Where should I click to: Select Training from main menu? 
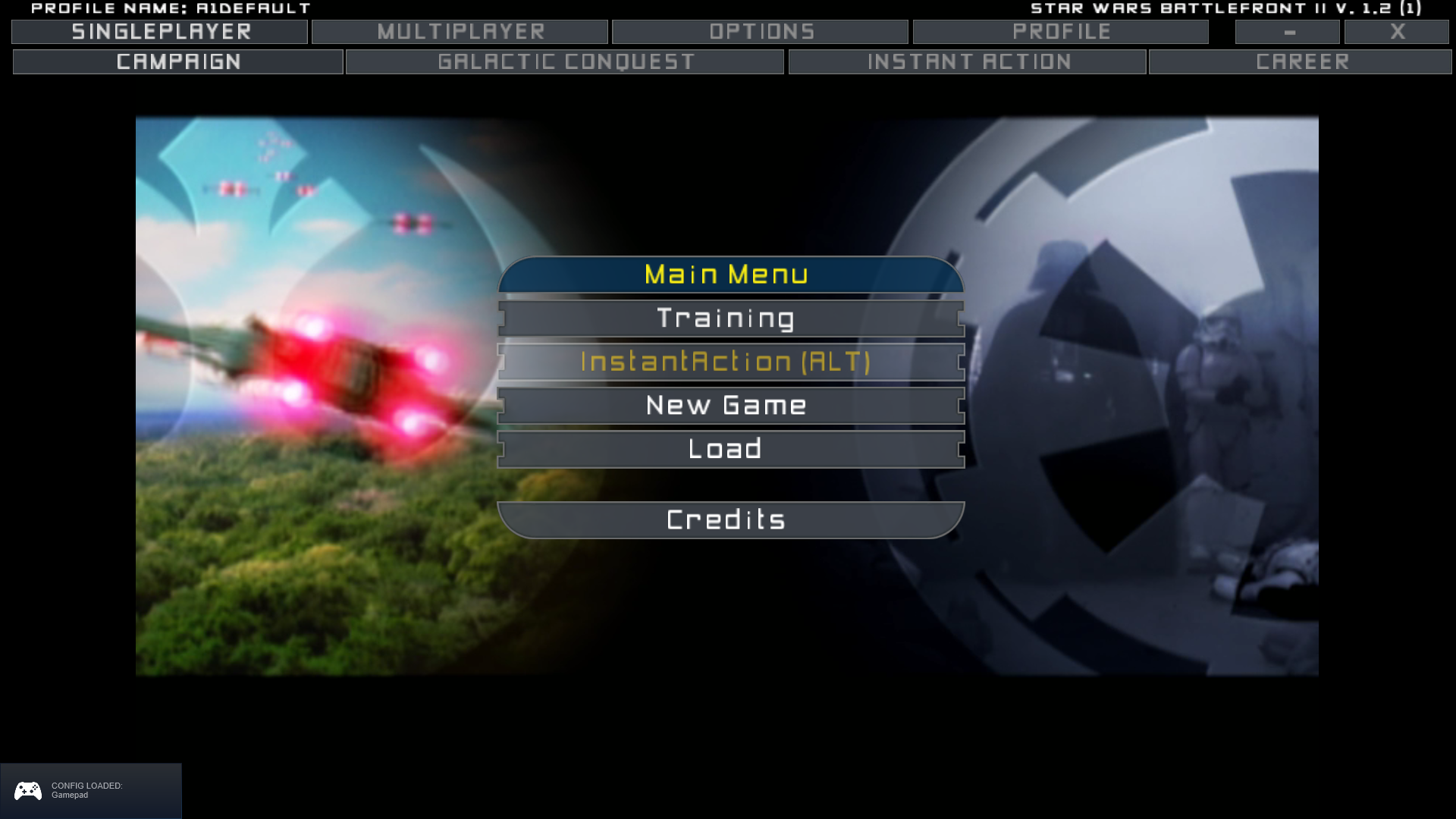[728, 318]
